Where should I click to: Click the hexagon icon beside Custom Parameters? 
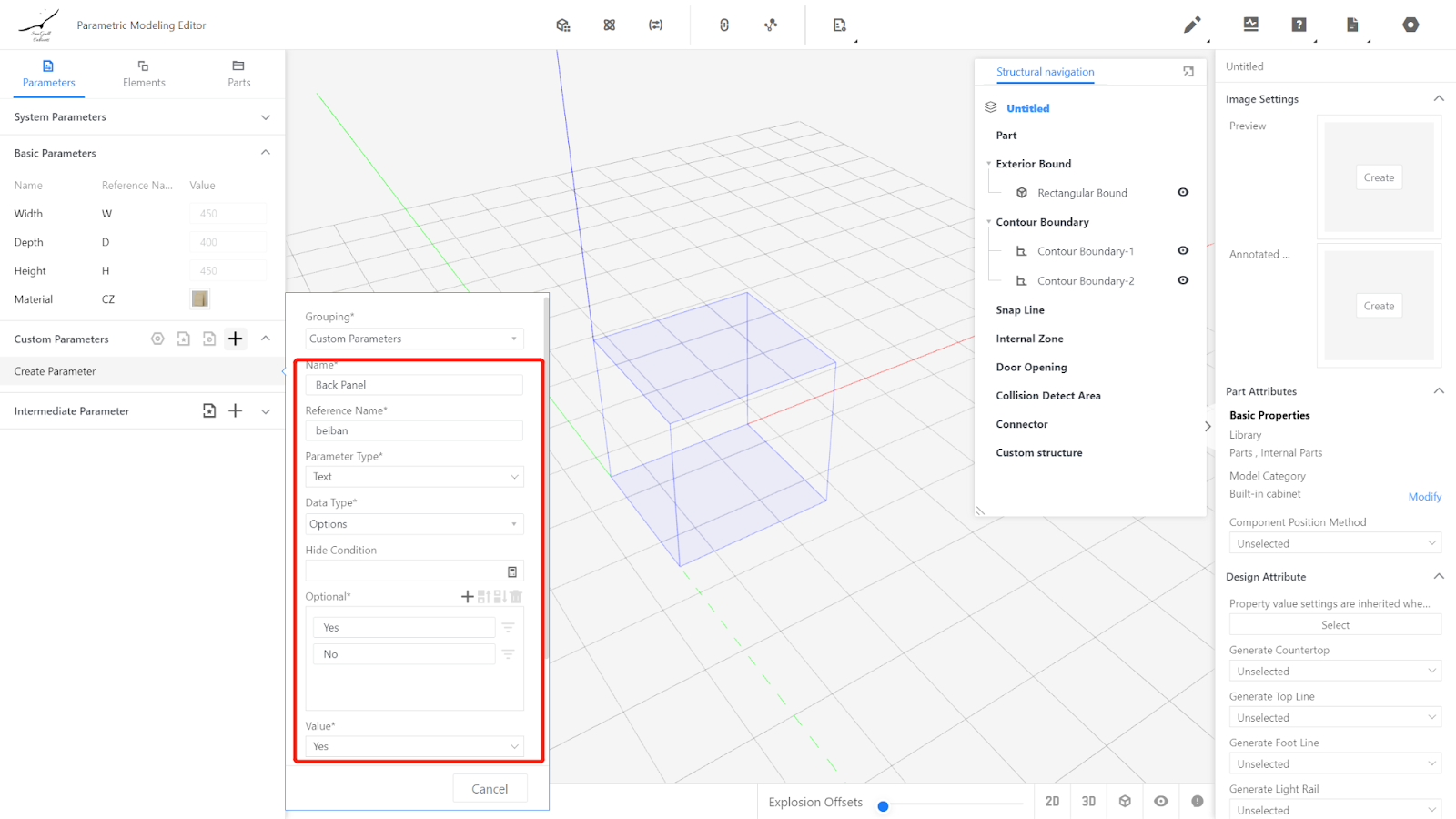157,339
